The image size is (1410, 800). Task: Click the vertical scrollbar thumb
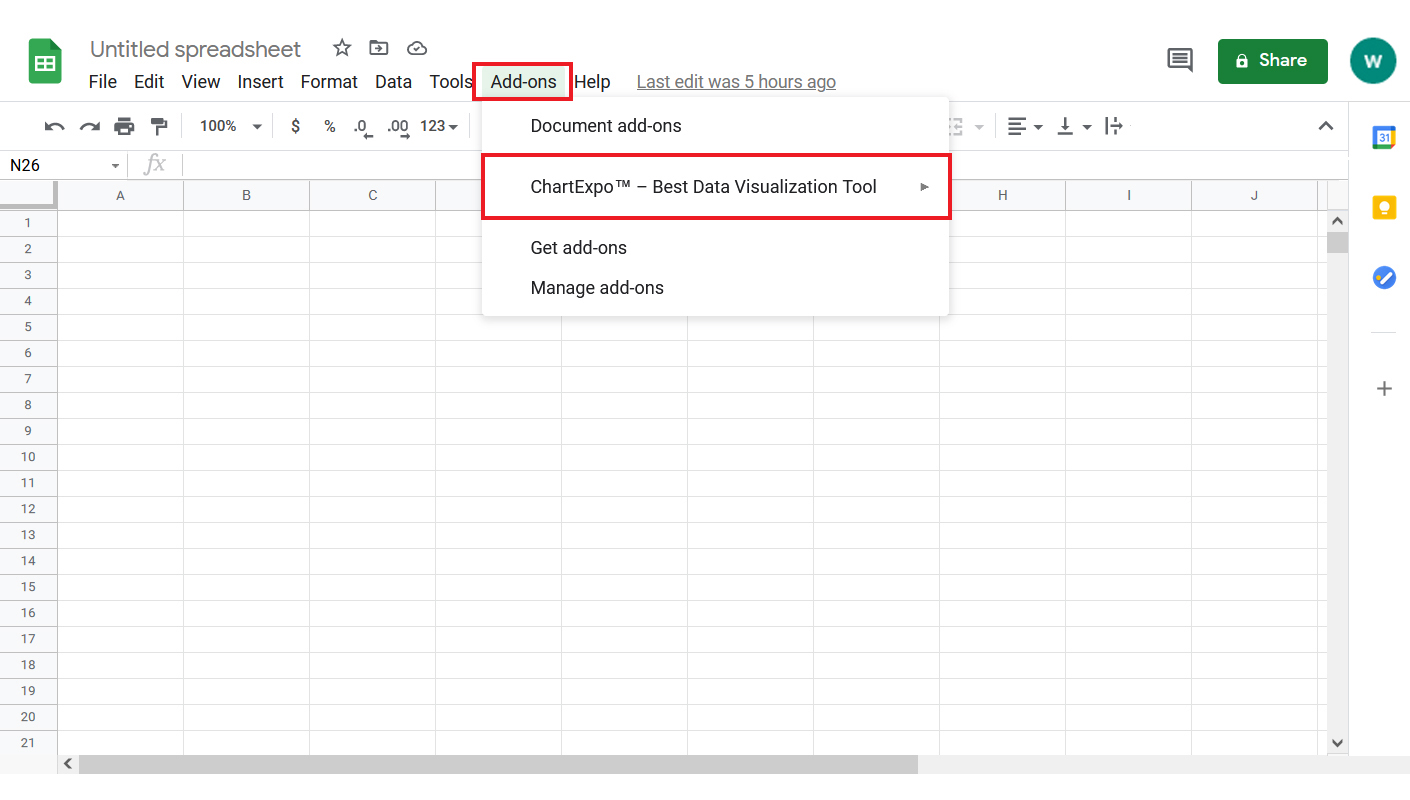click(1338, 242)
